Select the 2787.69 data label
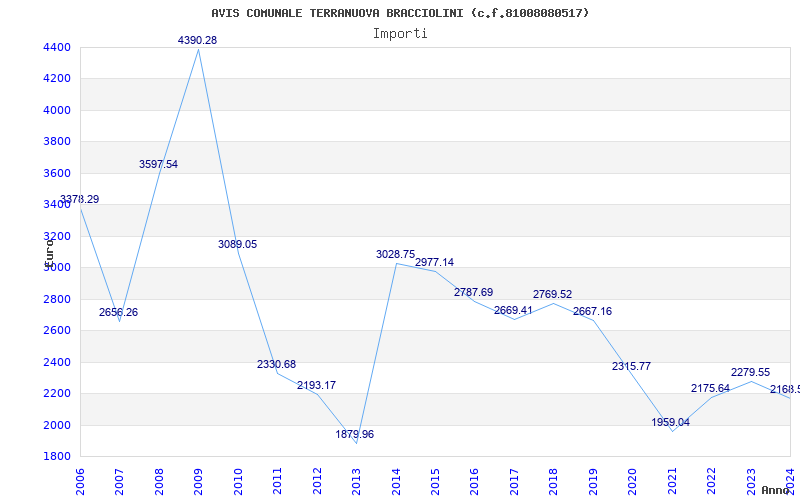 [473, 292]
